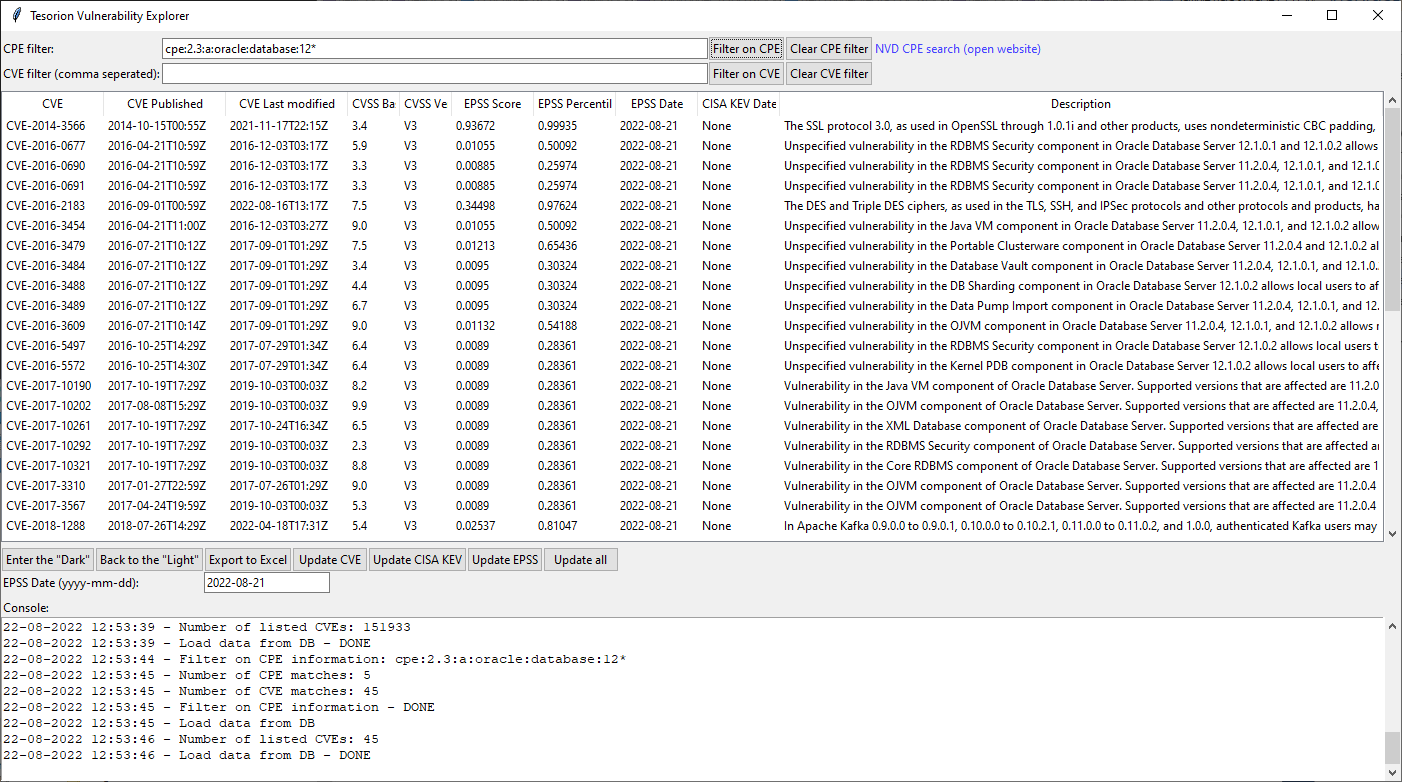Open the NVD CPE search website link

click(x=957, y=48)
